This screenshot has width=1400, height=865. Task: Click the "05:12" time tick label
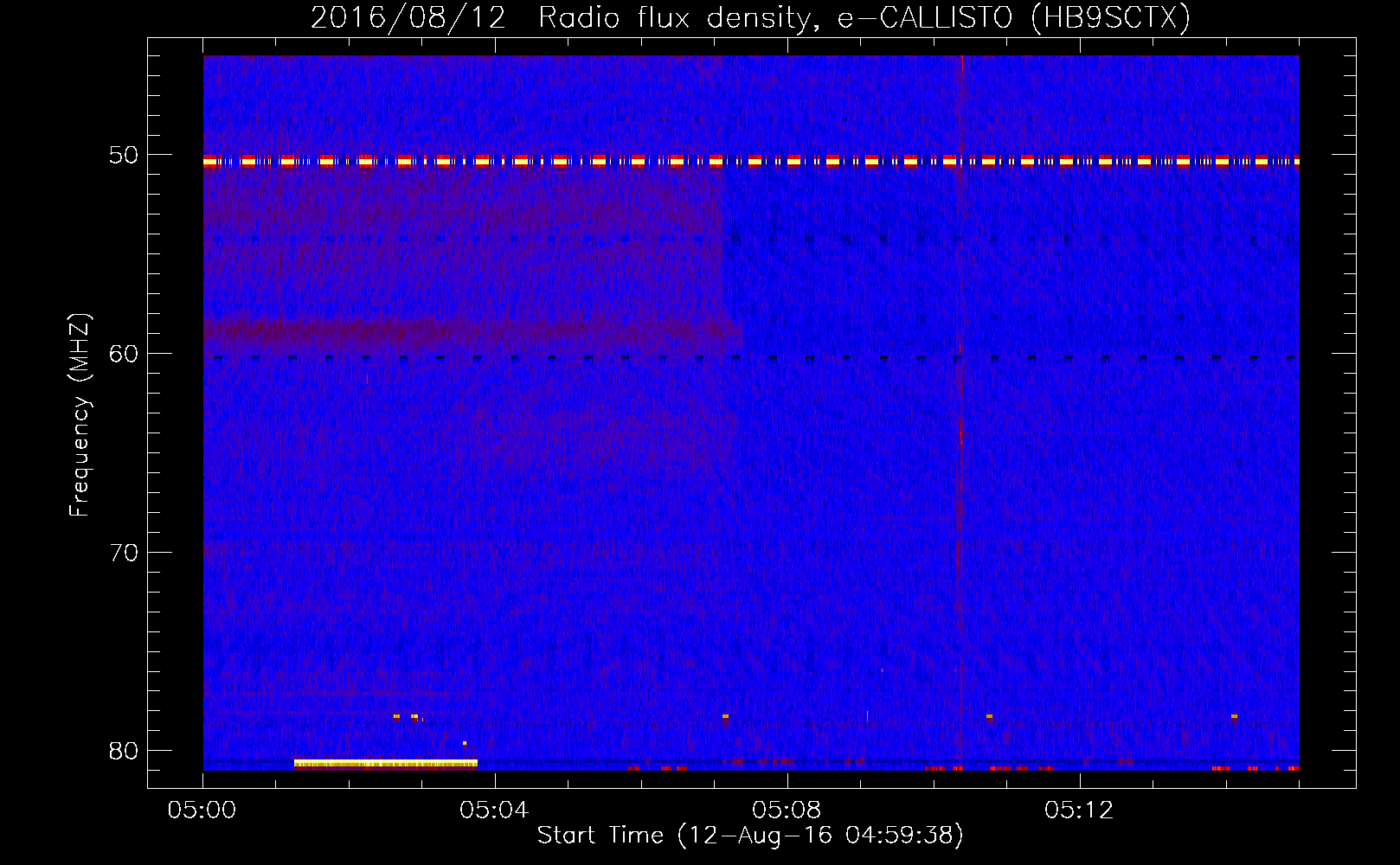(1079, 811)
